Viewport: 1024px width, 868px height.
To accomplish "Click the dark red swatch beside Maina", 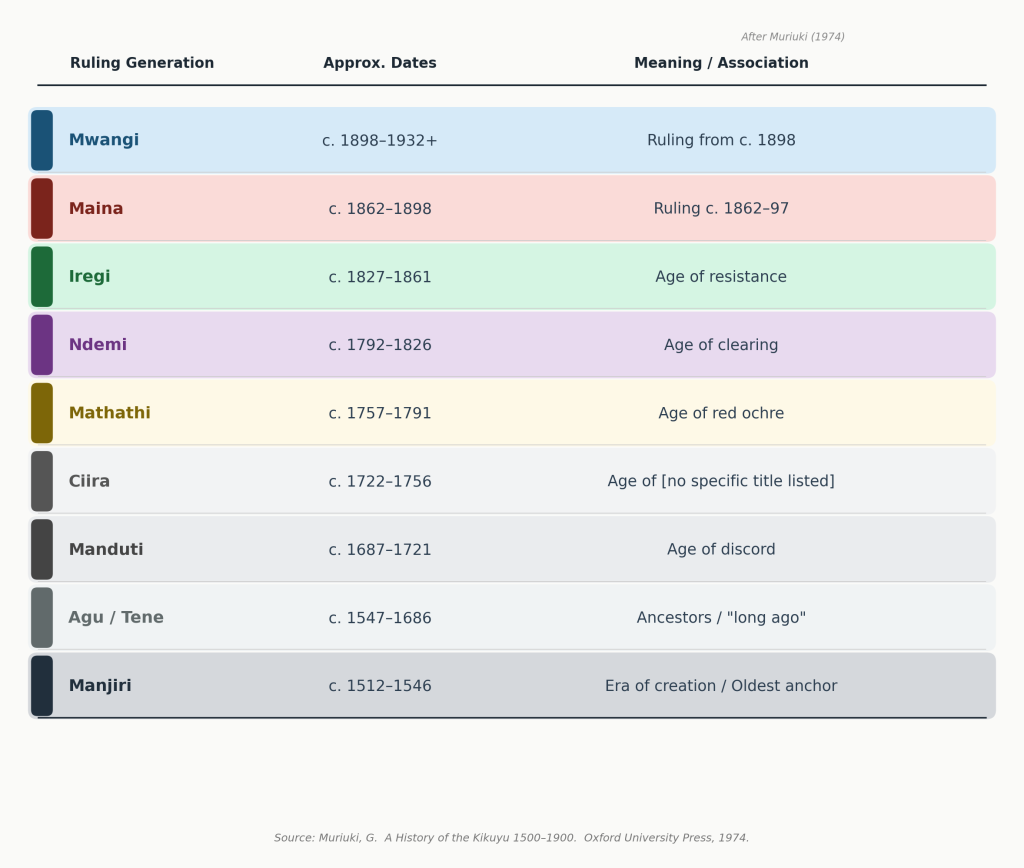I will point(42,209).
